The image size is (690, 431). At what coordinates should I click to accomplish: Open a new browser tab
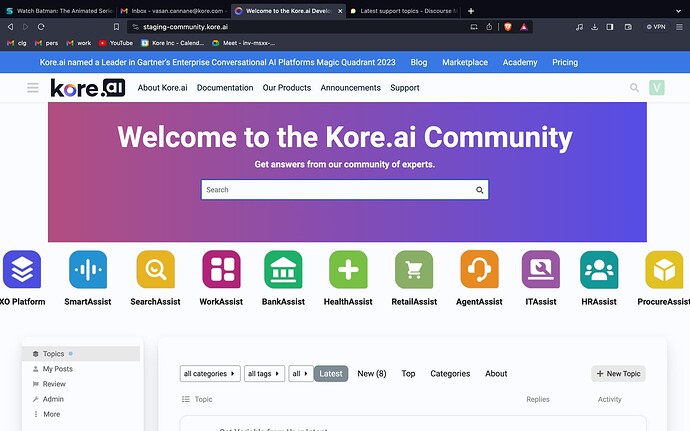coord(471,11)
